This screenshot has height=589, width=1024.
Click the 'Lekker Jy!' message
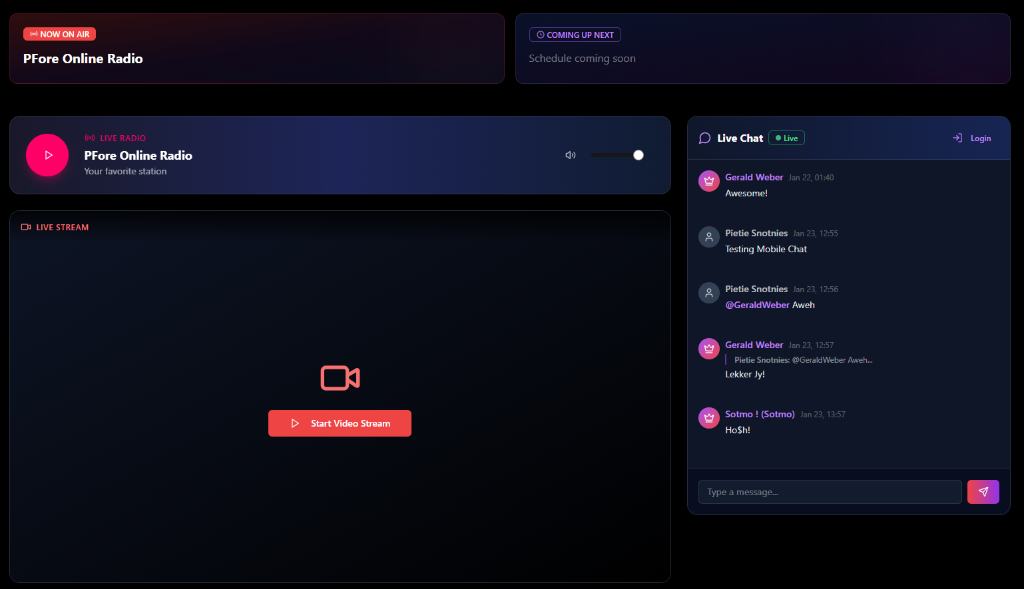[744, 374]
